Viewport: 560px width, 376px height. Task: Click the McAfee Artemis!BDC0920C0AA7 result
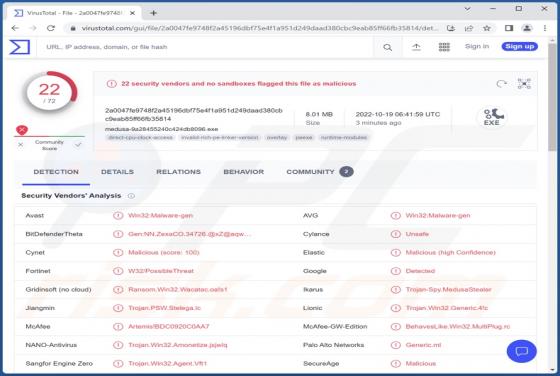pyautogui.click(x=169, y=327)
